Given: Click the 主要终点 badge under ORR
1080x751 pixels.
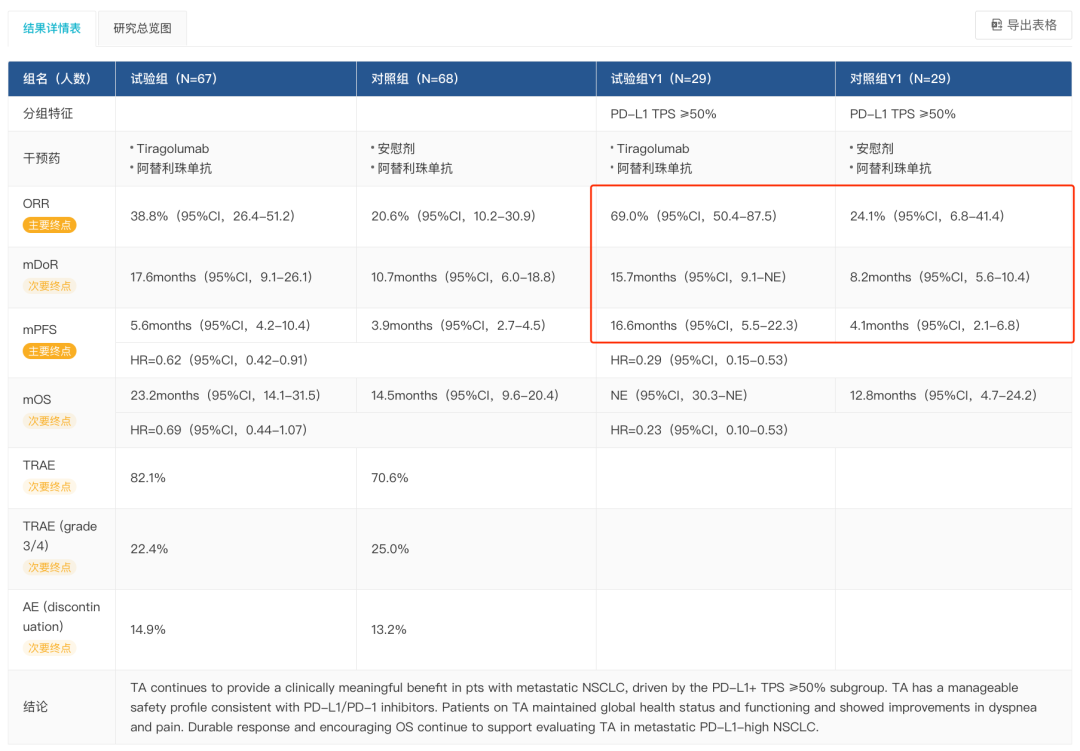Looking at the screenshot, I should [x=49, y=225].
